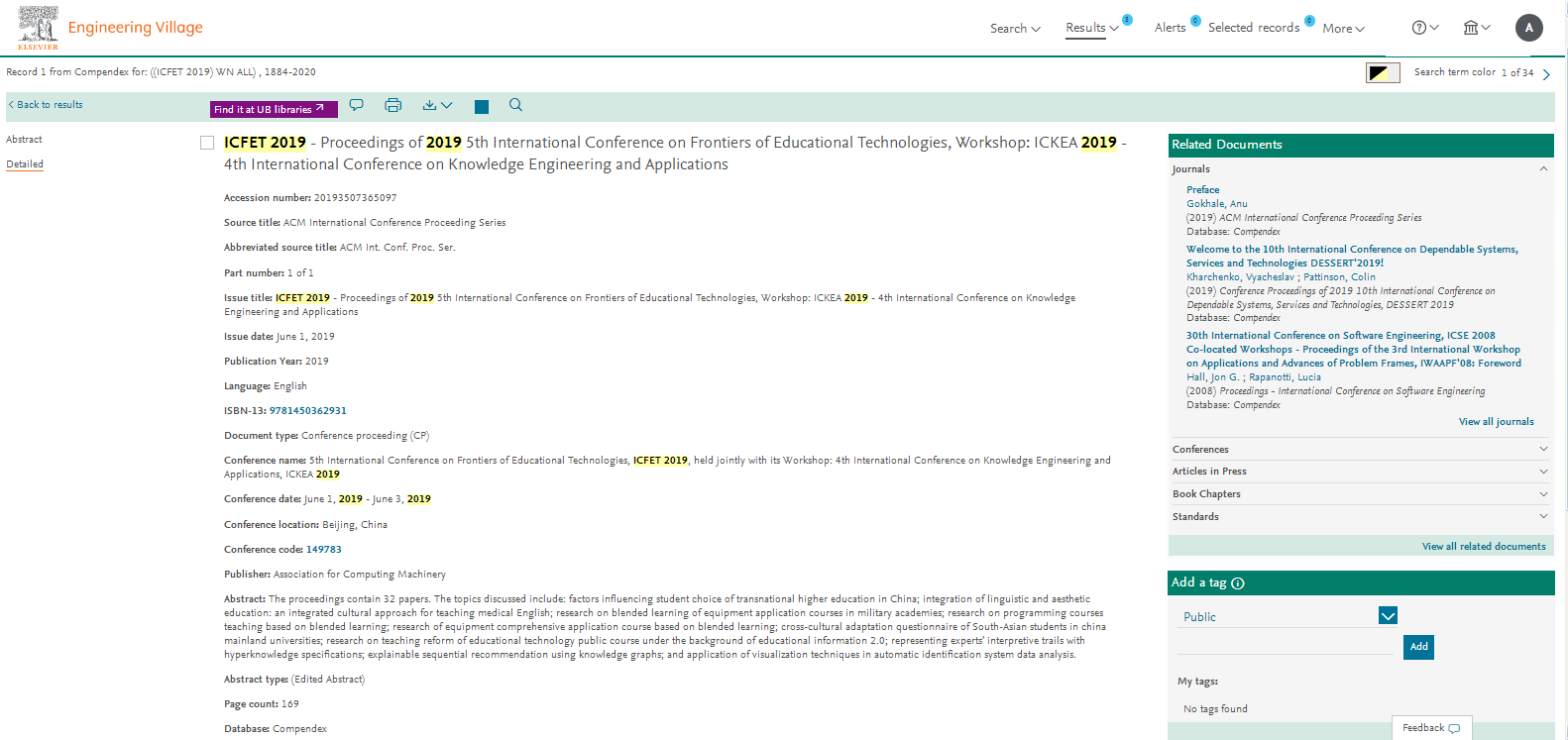Select the record checkbox beside ICFET 2019 title
Image resolution: width=1568 pixels, height=740 pixels.
point(207,143)
